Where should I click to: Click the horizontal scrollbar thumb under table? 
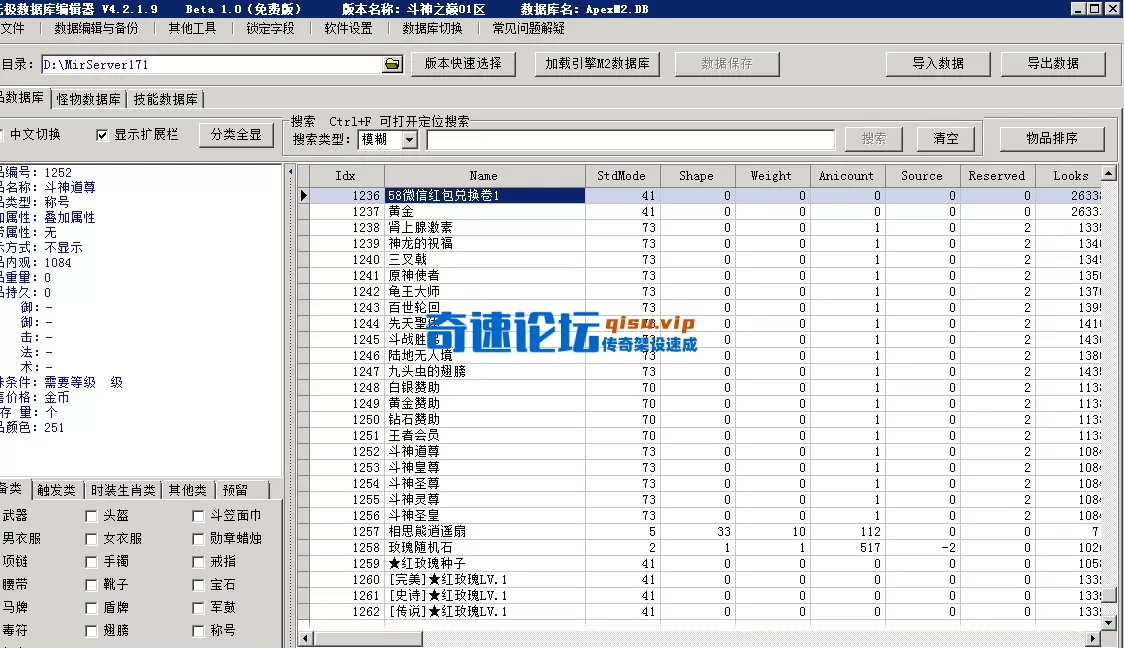[368, 638]
